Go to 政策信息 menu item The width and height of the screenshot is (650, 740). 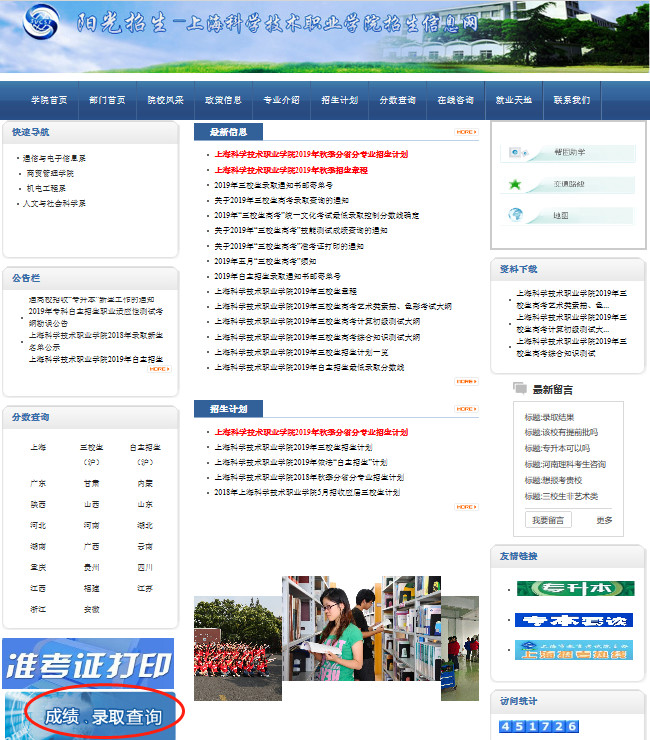[223, 100]
